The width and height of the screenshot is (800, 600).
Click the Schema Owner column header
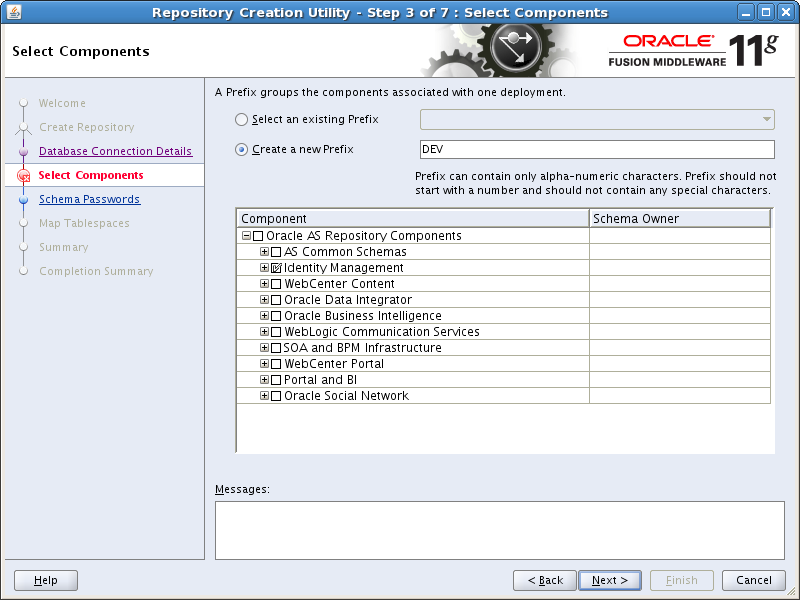680,218
